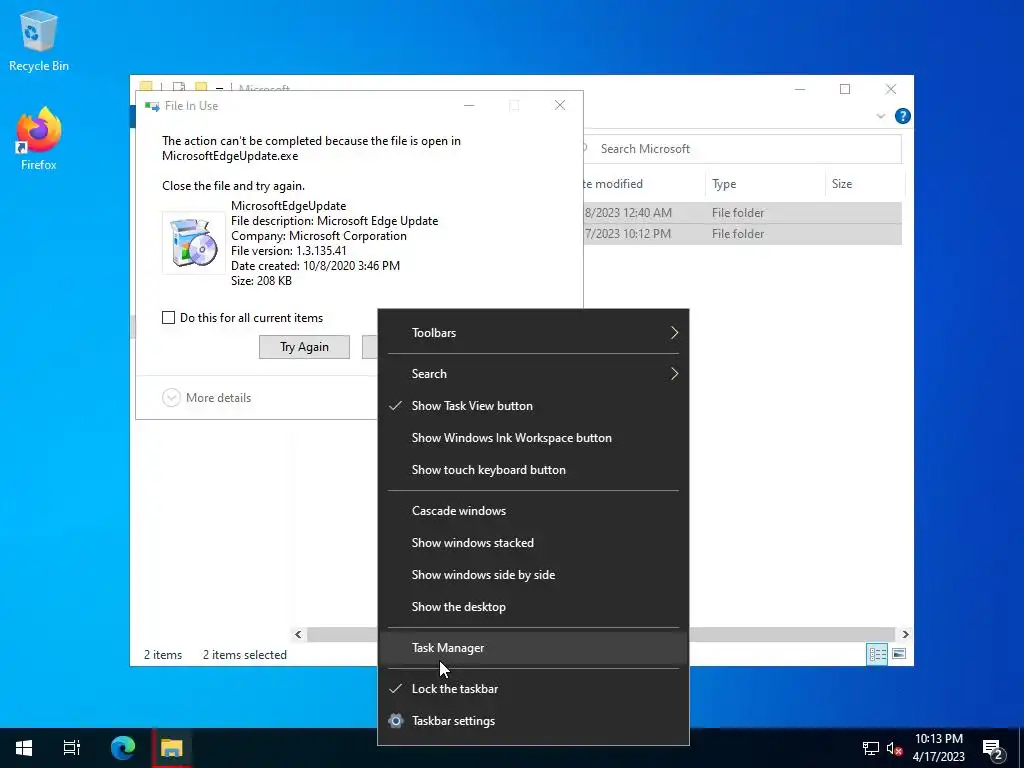Sort by the Size column header

865,184
